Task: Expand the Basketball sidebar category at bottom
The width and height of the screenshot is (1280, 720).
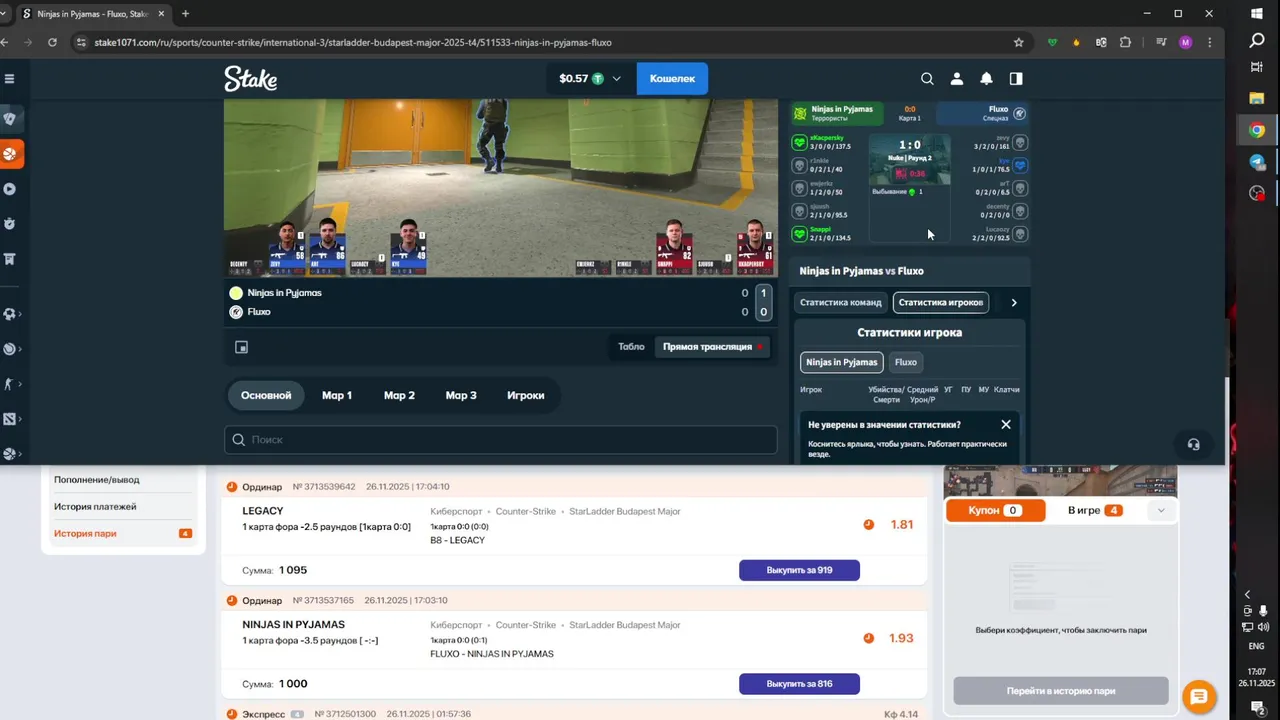Action: click(11, 454)
